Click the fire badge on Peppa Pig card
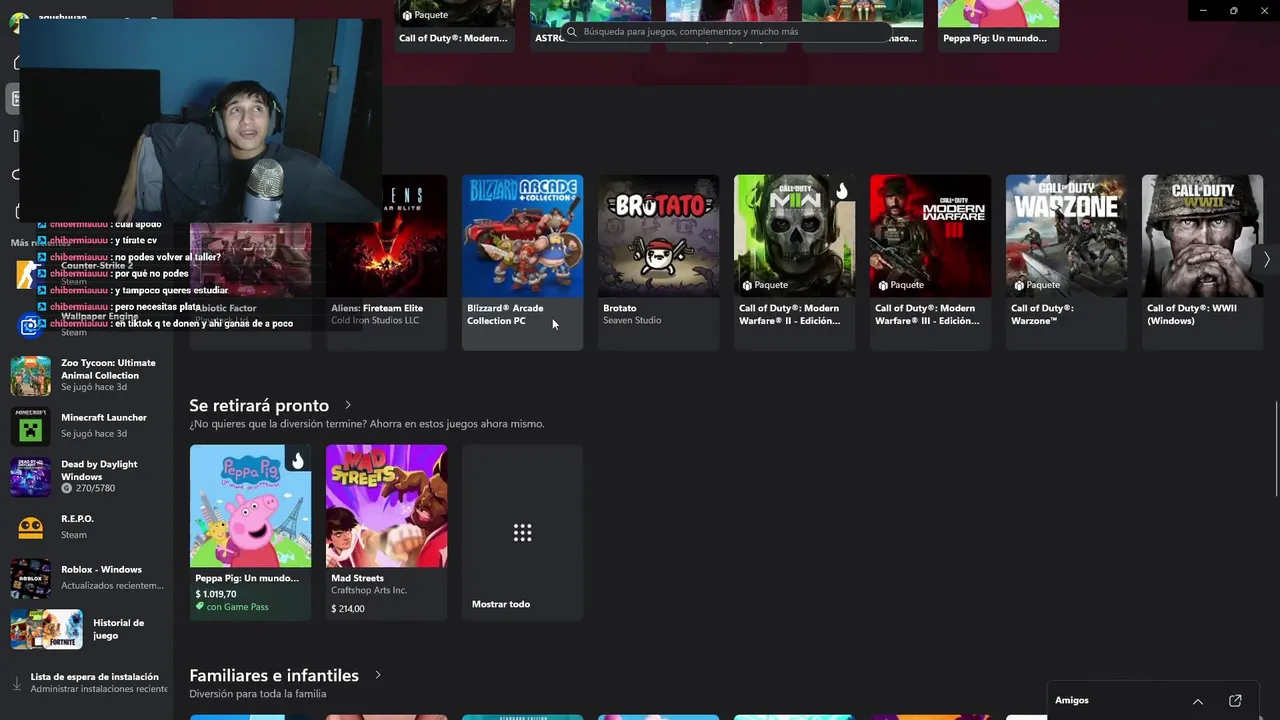Screen dimensions: 1280x720 297,459
